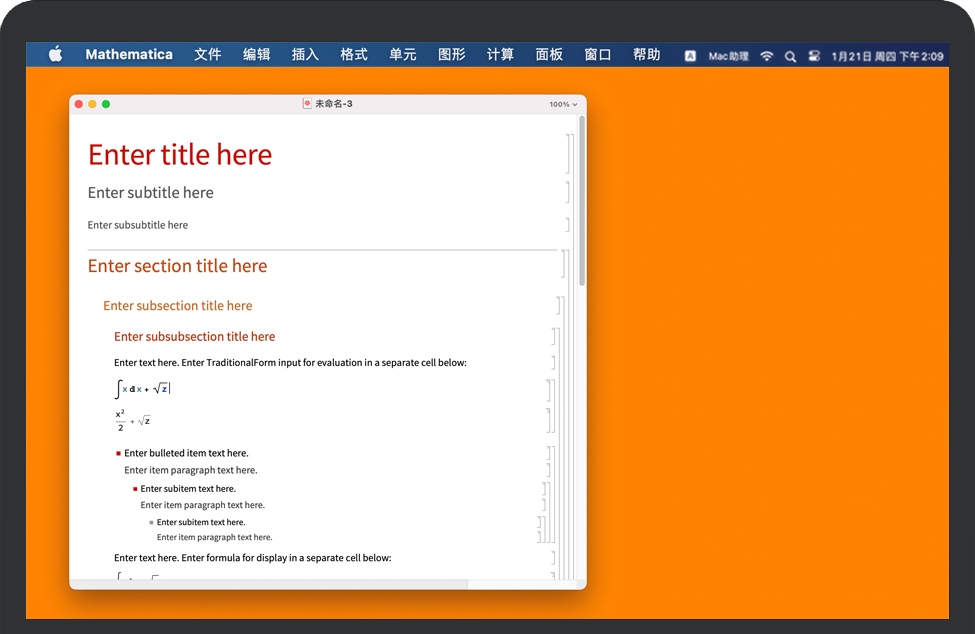The height and width of the screenshot is (634, 975).
Task: Open the 计算 menu
Action: (500, 55)
